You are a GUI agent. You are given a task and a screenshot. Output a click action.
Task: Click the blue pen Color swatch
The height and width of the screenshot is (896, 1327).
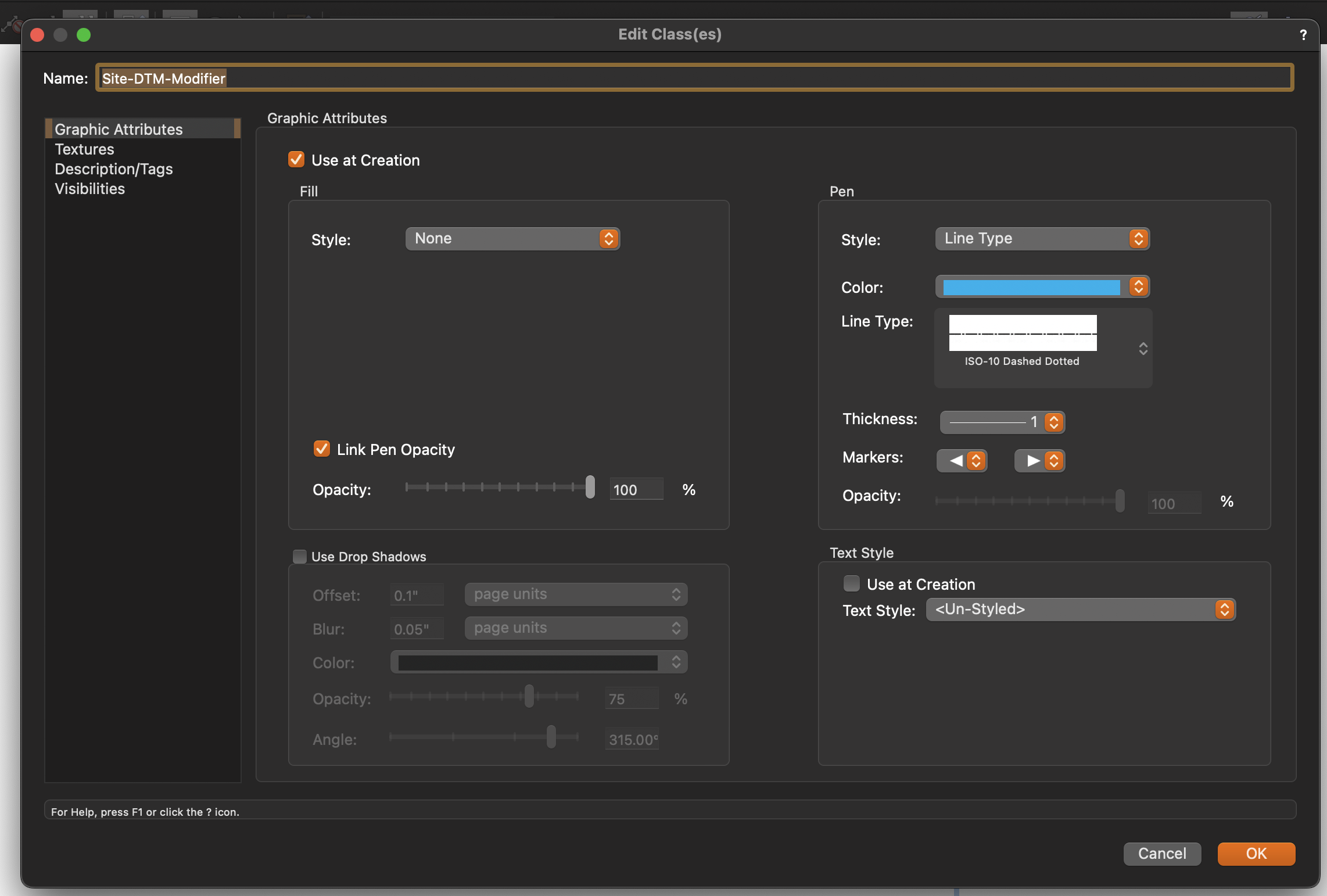pos(1031,287)
